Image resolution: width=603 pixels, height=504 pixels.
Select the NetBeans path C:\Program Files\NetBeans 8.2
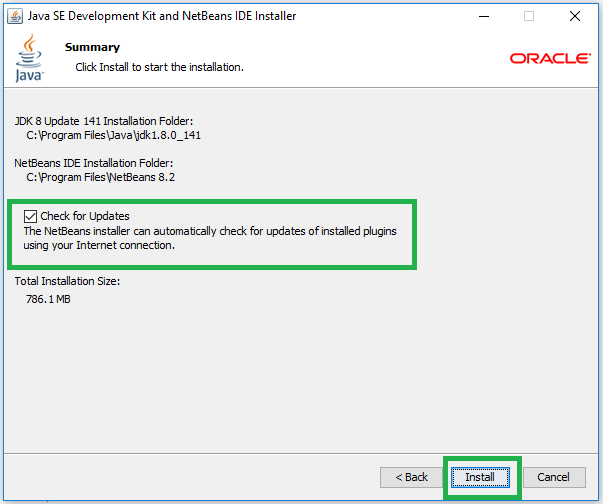pyautogui.click(x=100, y=177)
